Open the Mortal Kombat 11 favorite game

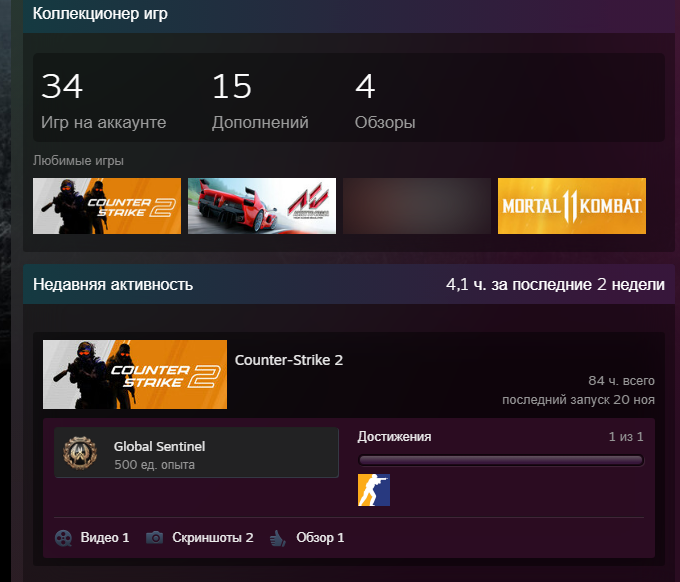click(x=572, y=206)
